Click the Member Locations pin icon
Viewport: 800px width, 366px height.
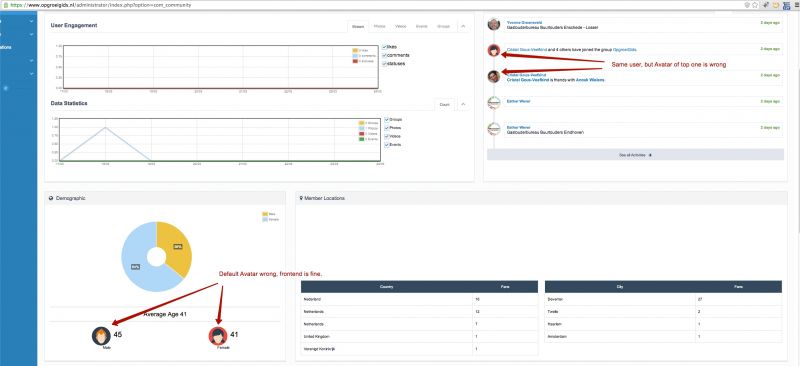(301, 198)
